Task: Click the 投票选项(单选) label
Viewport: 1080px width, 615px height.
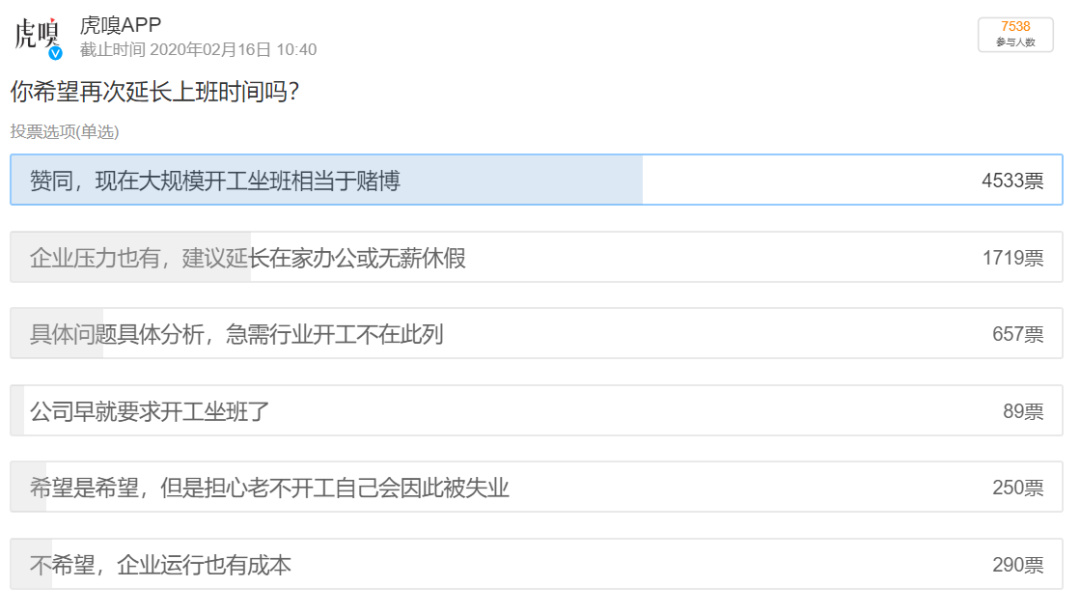Action: [65, 132]
